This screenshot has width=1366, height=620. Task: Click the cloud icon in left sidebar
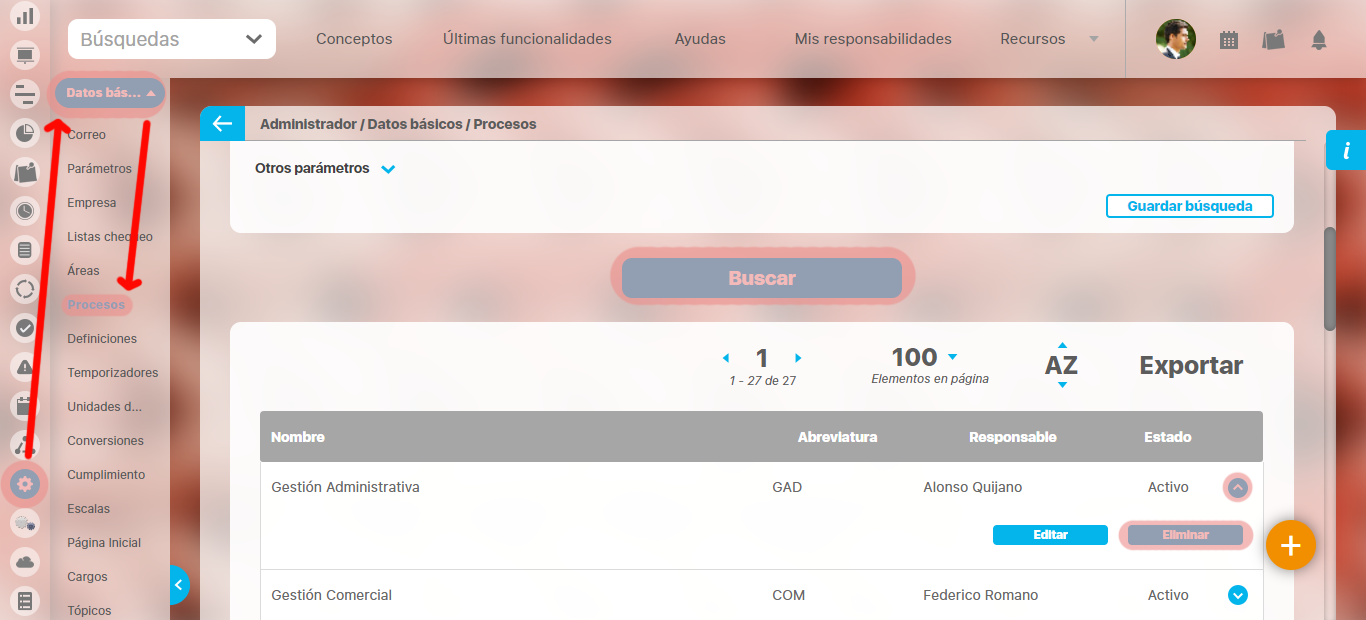(25, 562)
